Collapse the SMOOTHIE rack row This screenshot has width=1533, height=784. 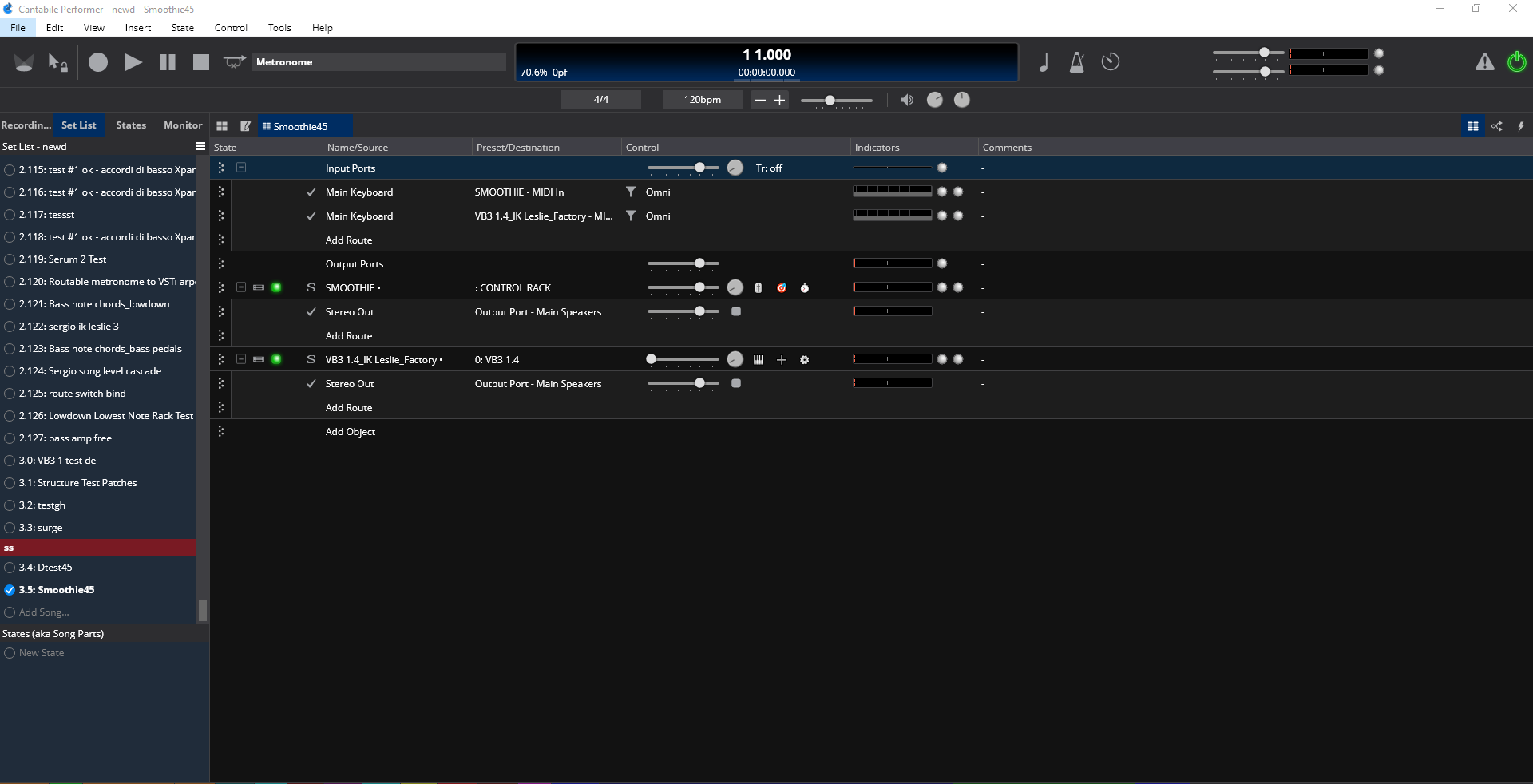[241, 287]
